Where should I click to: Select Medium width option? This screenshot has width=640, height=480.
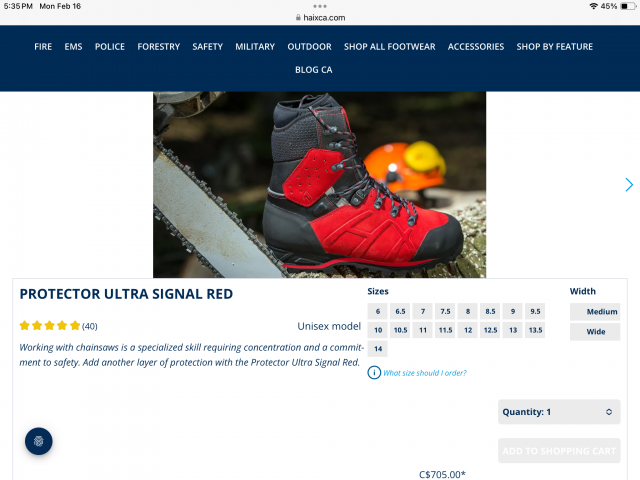tap(595, 311)
